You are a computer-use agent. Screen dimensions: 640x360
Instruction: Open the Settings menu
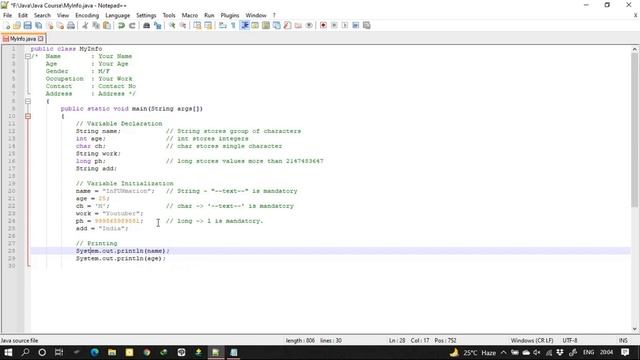click(146, 15)
